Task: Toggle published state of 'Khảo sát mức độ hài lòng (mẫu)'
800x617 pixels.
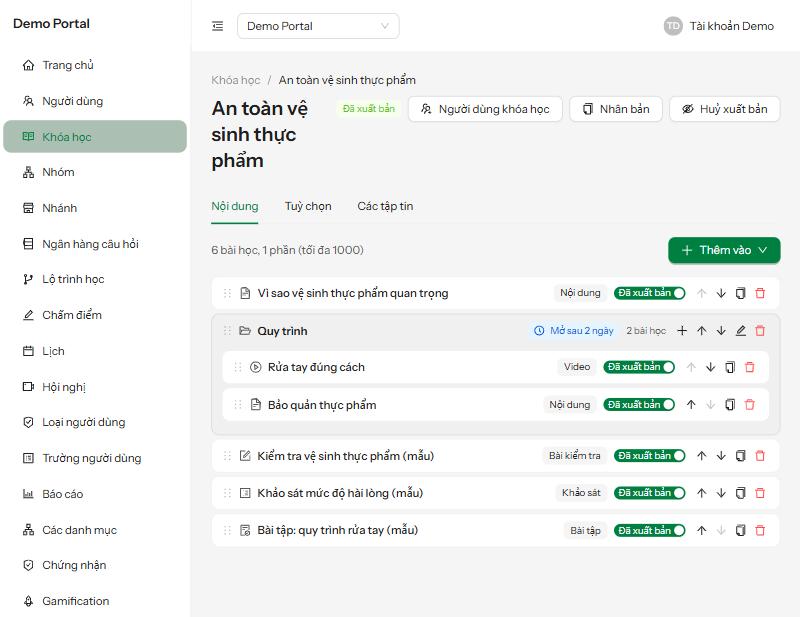Action: pos(649,493)
